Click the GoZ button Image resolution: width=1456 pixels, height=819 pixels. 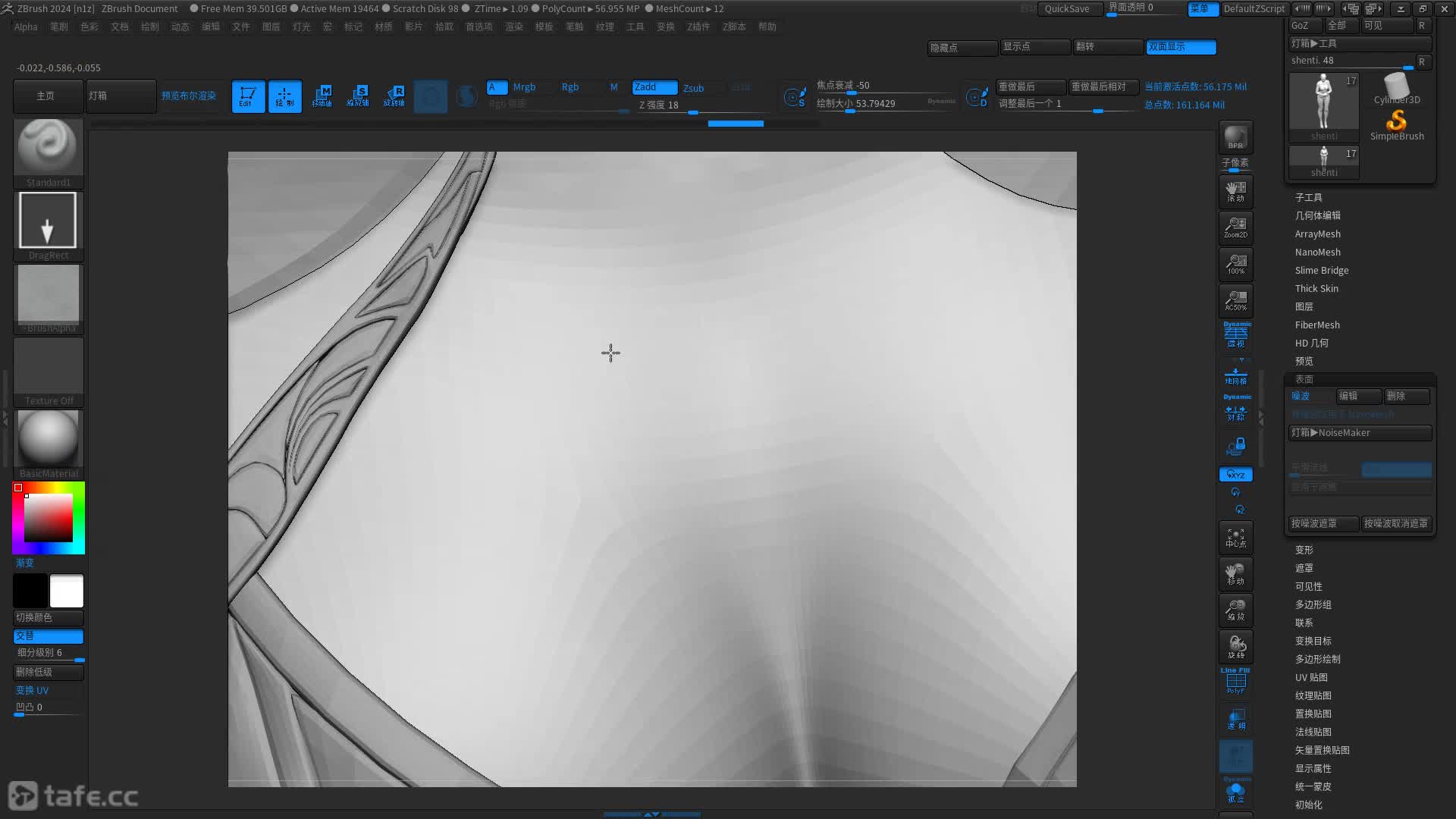(x=1304, y=26)
